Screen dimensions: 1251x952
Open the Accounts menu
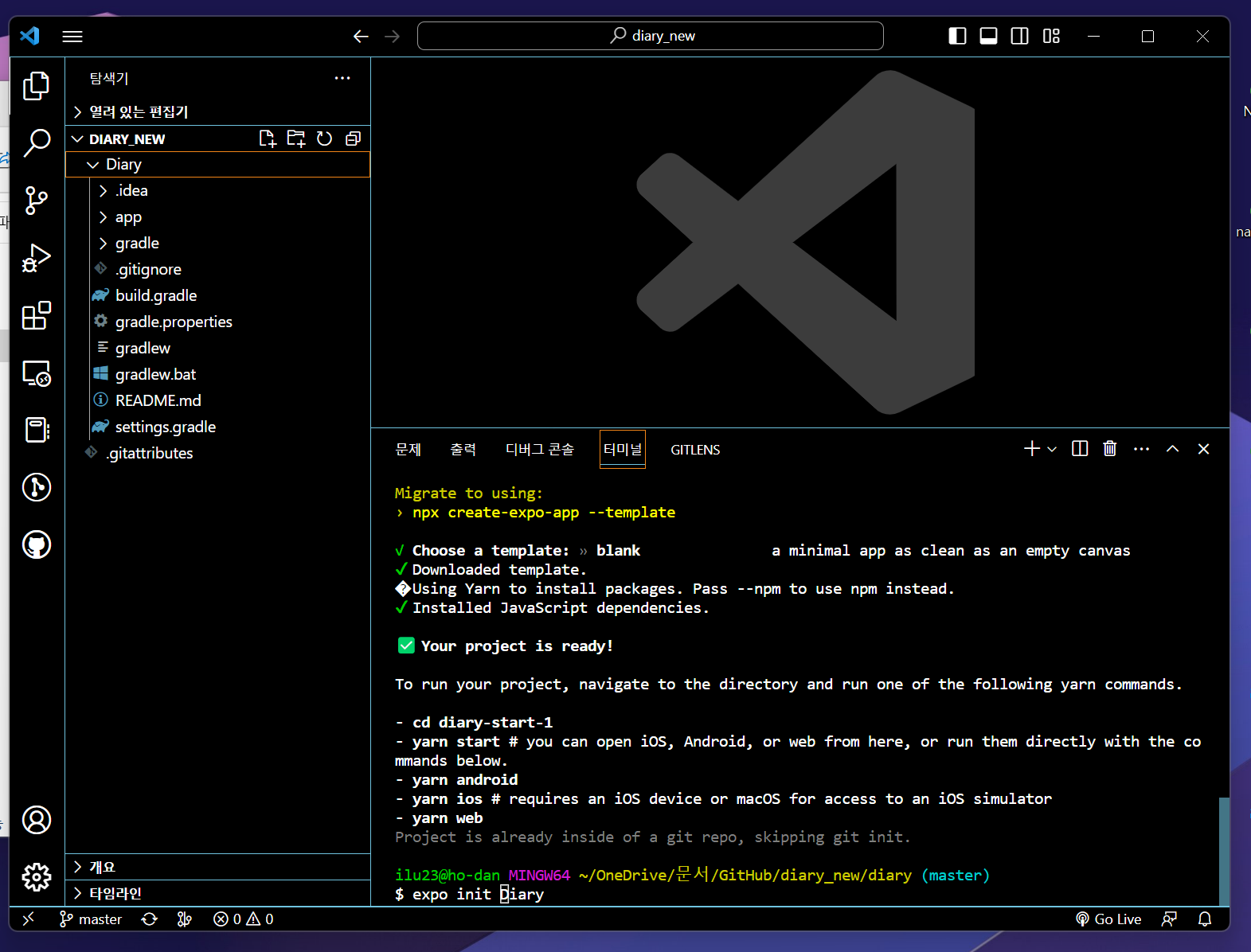(37, 820)
